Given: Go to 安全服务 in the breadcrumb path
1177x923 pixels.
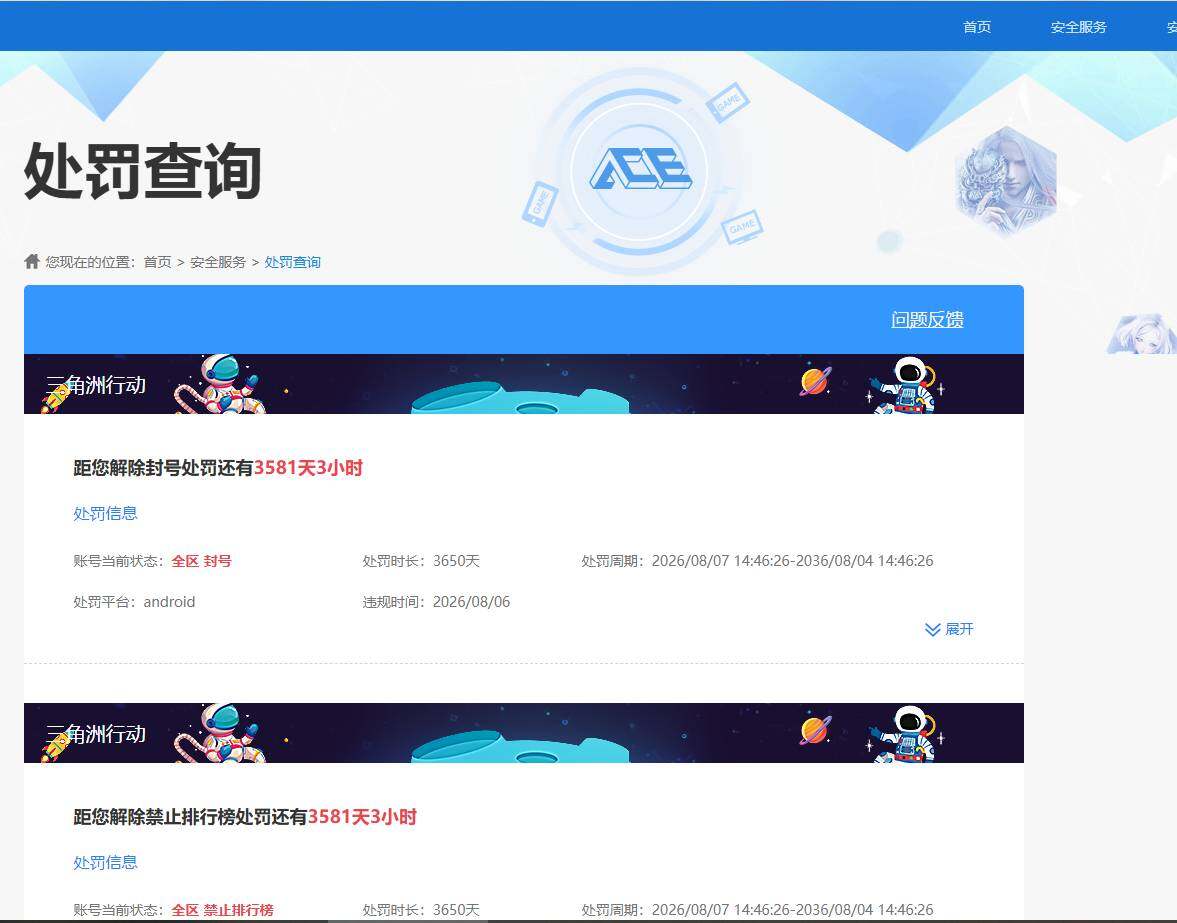Looking at the screenshot, I should [x=218, y=262].
